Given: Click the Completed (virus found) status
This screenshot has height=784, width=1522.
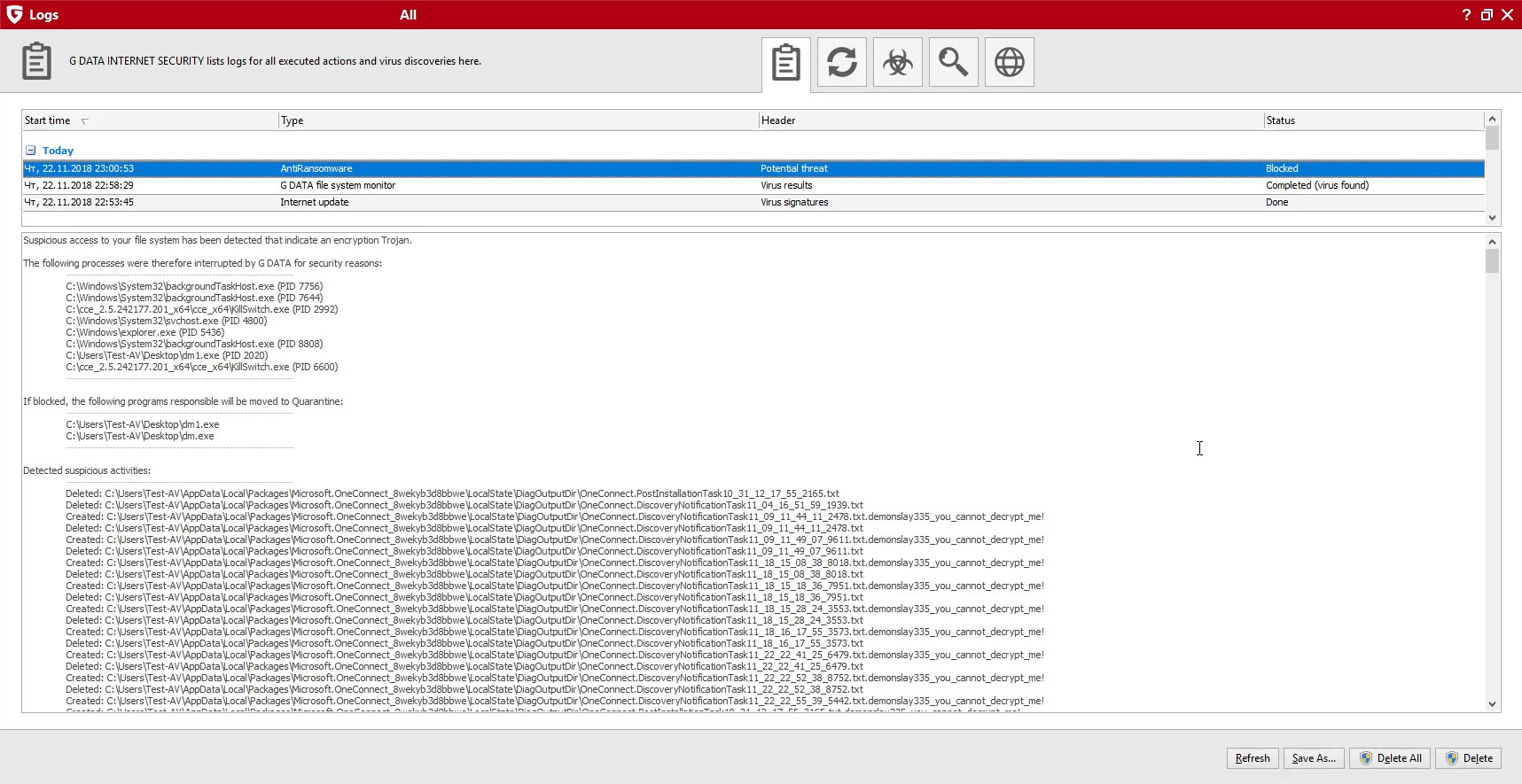Looking at the screenshot, I should [1317, 185].
